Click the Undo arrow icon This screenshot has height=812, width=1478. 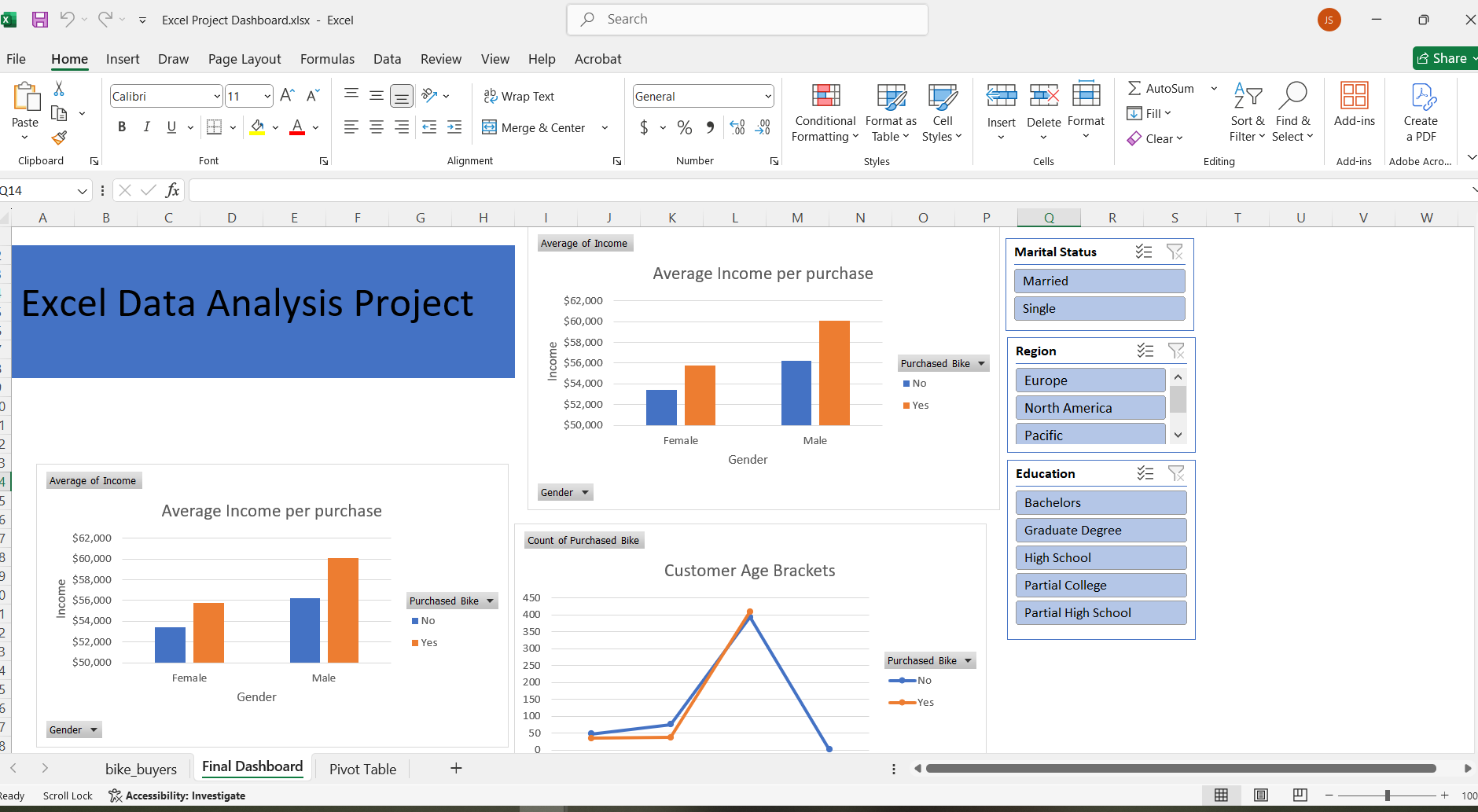coord(67,19)
